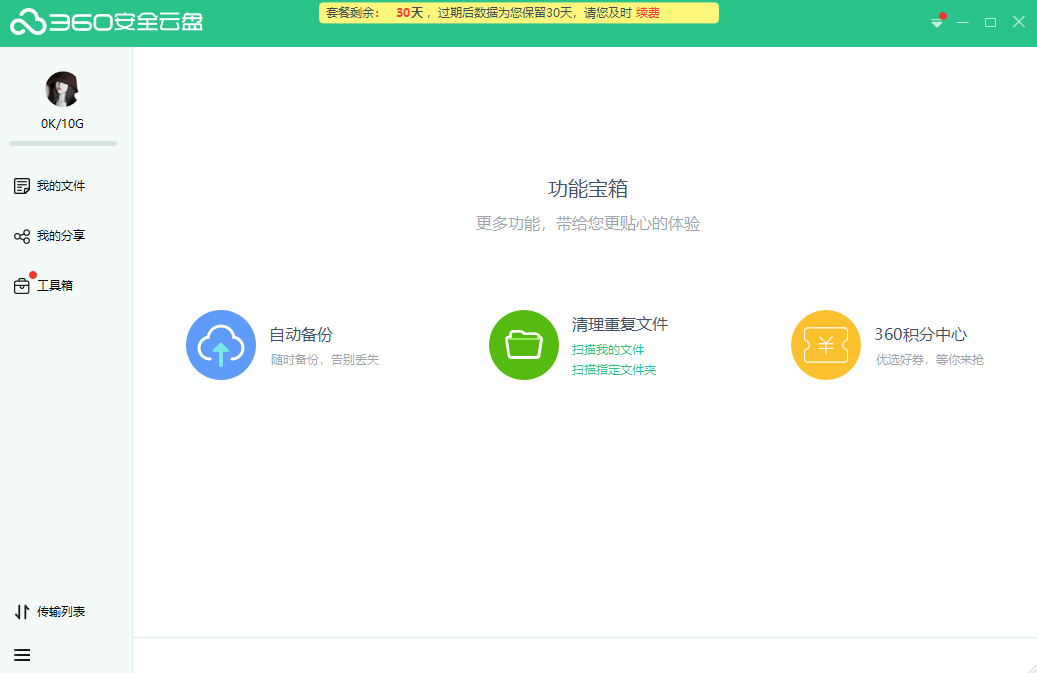Expand the title bar dropdown menu arrow
1037x673 pixels.
pyautogui.click(x=937, y=23)
